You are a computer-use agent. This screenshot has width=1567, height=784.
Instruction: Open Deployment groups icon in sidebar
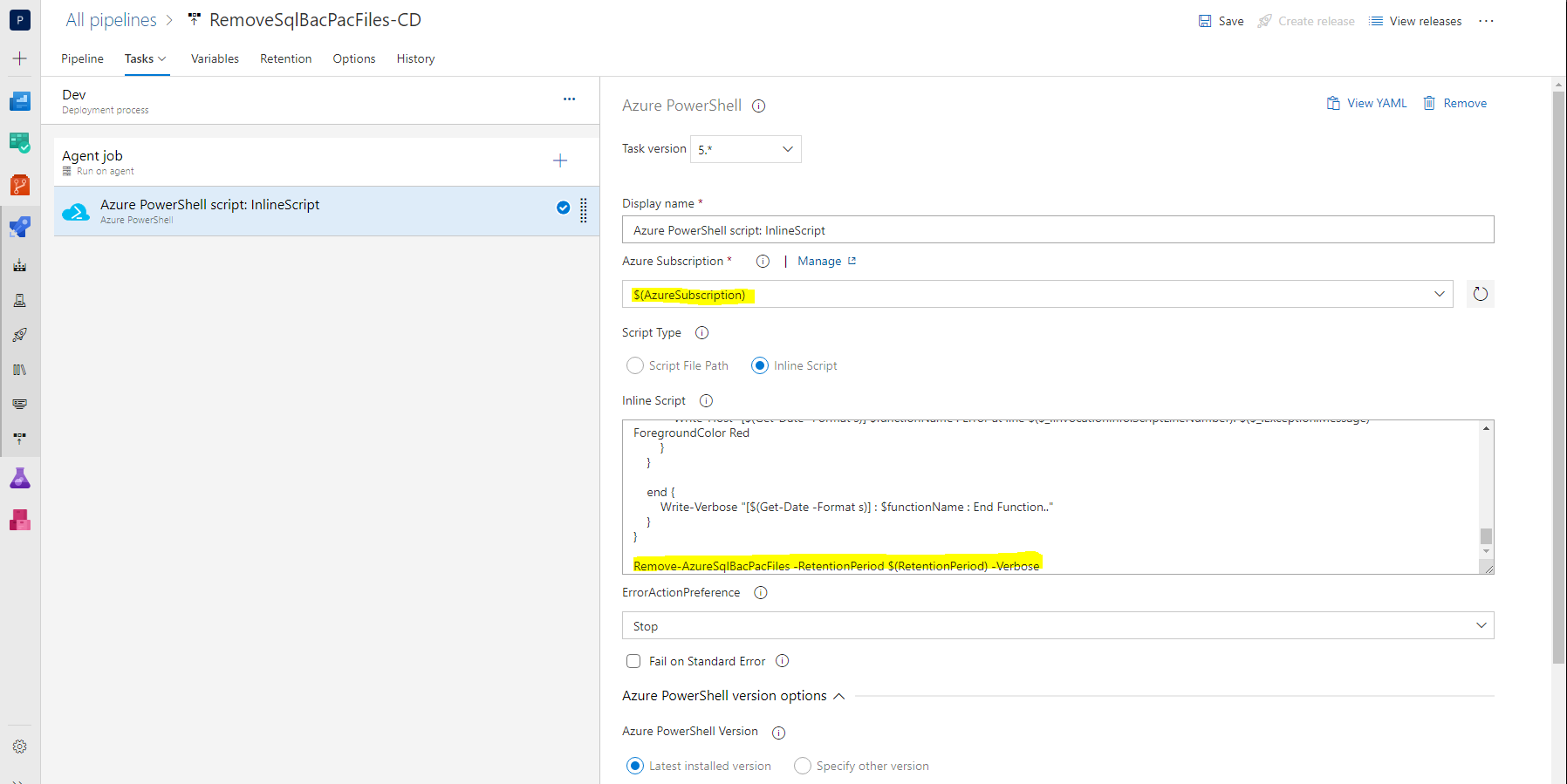pos(19,439)
